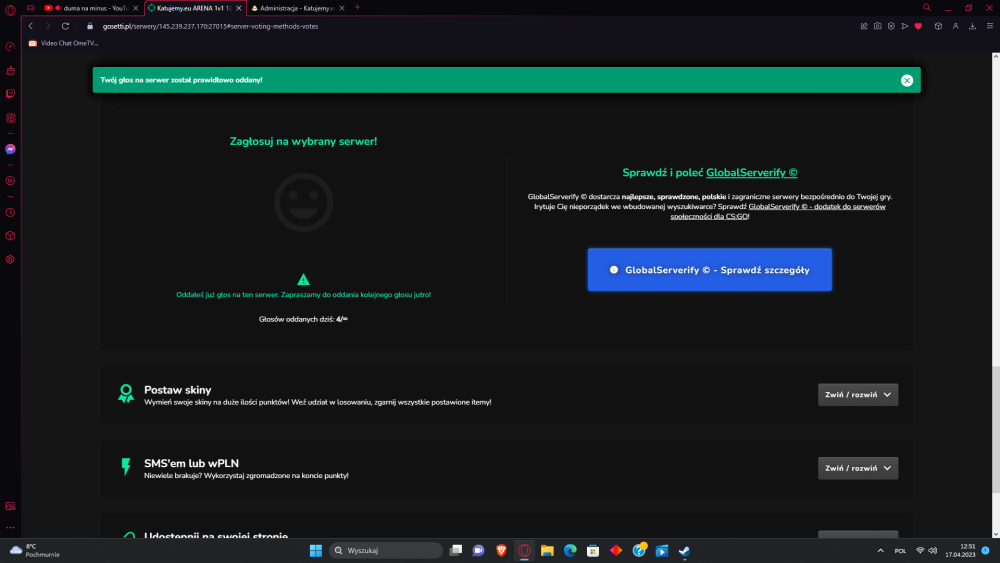Reload the current page
The height and width of the screenshot is (563, 1000).
coord(65,26)
